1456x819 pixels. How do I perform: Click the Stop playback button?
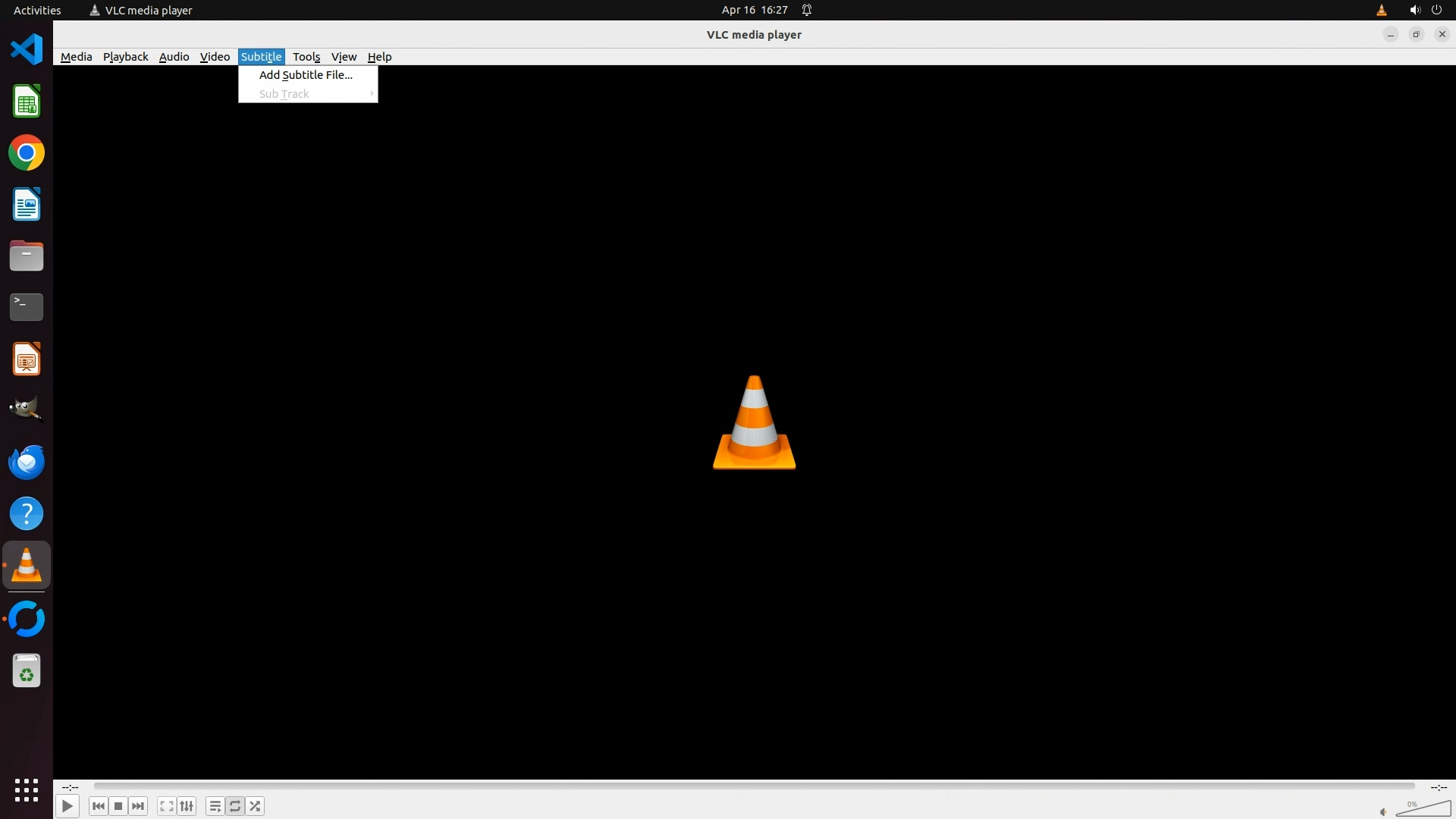(x=118, y=806)
